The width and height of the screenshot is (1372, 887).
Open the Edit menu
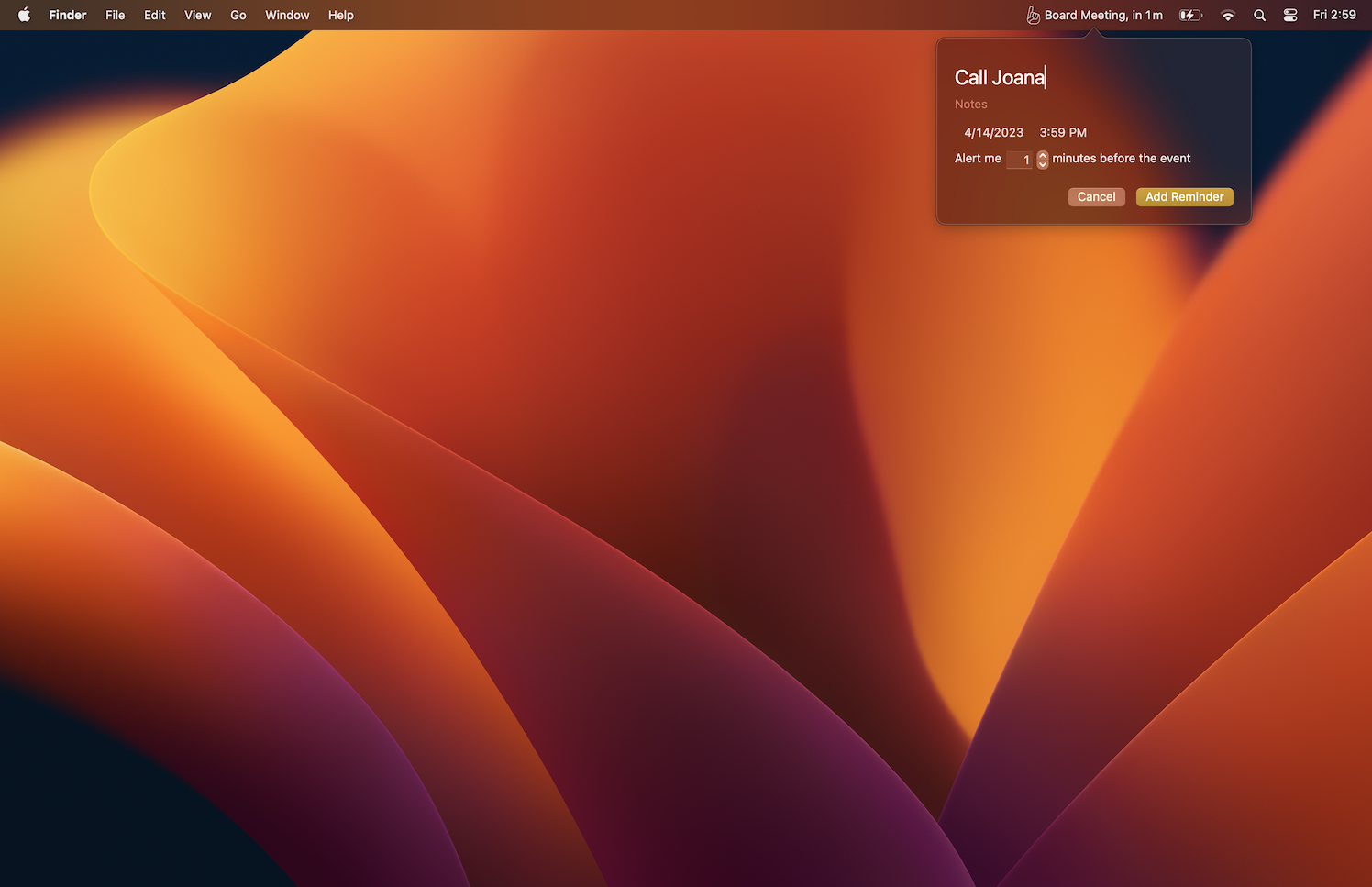coord(155,15)
